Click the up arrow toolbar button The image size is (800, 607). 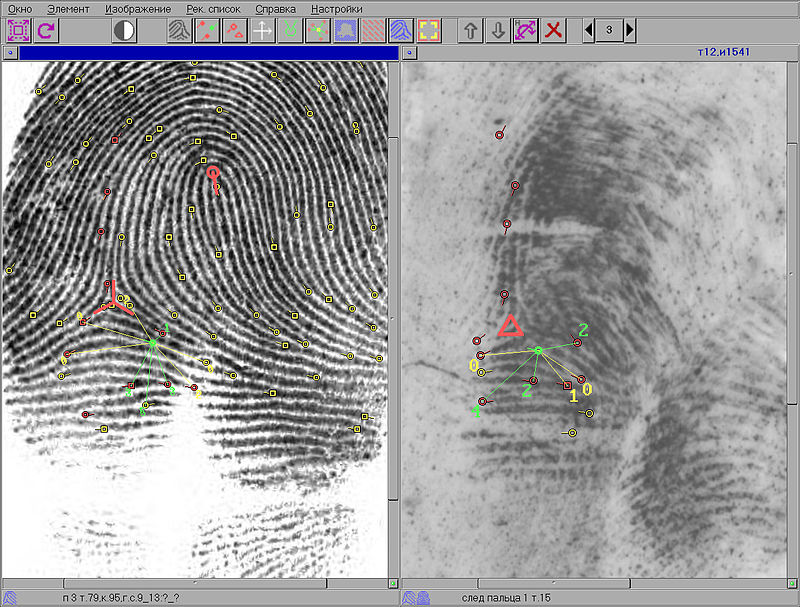pos(470,30)
